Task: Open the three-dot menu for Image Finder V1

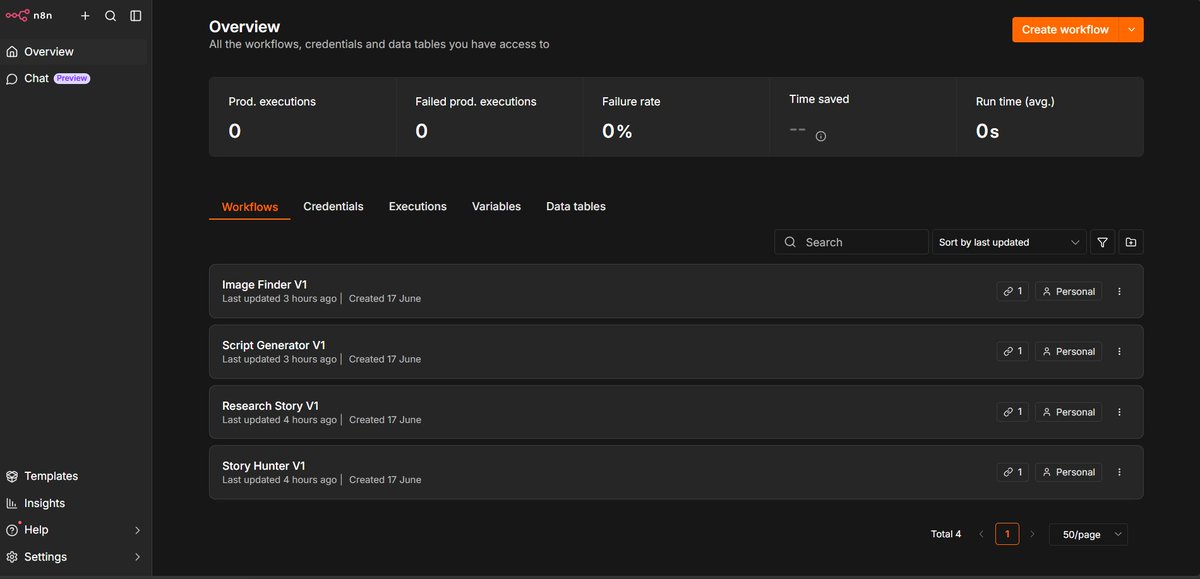Action: [1120, 291]
